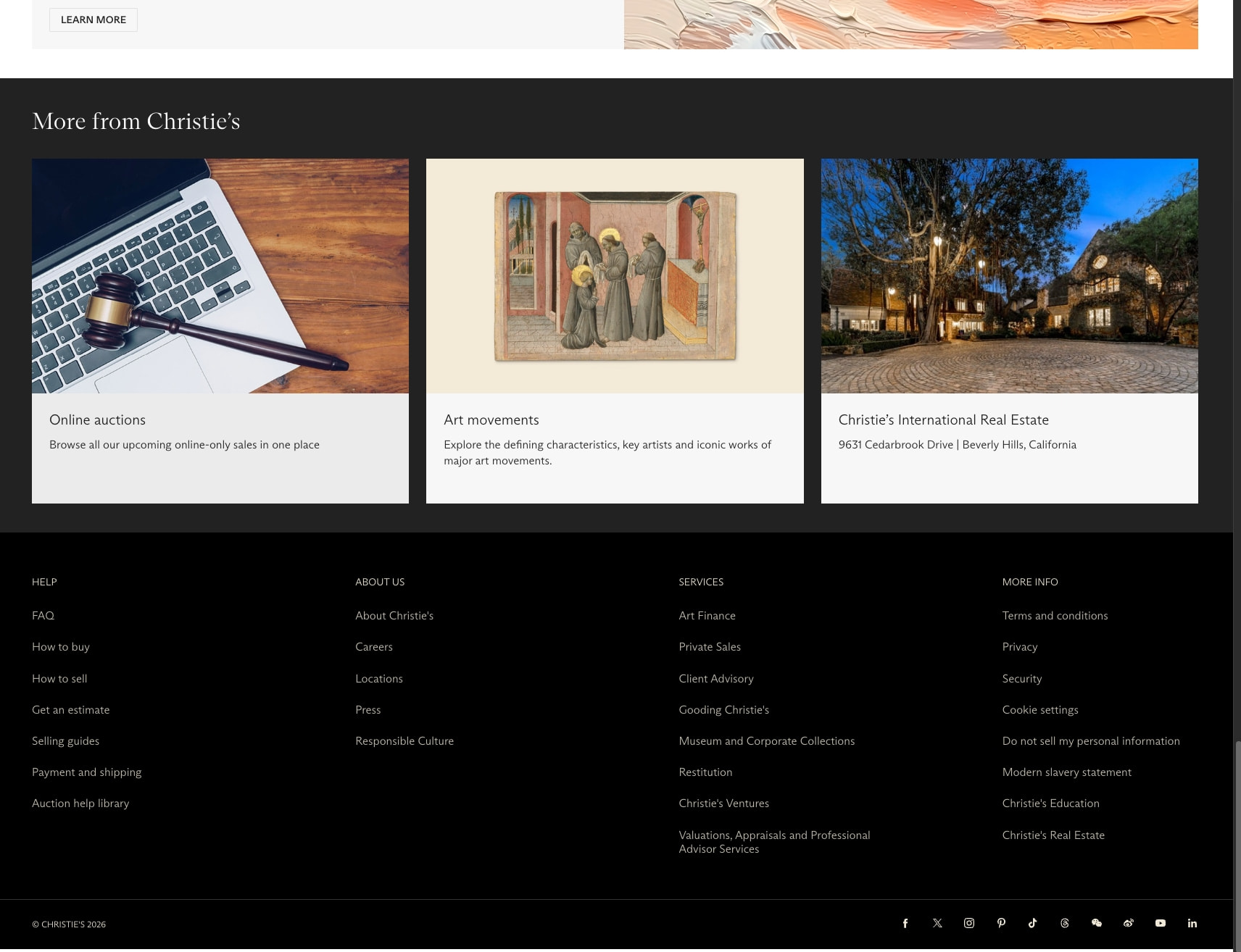Open Christie's Ventures link
This screenshot has width=1241, height=952.
723,803
